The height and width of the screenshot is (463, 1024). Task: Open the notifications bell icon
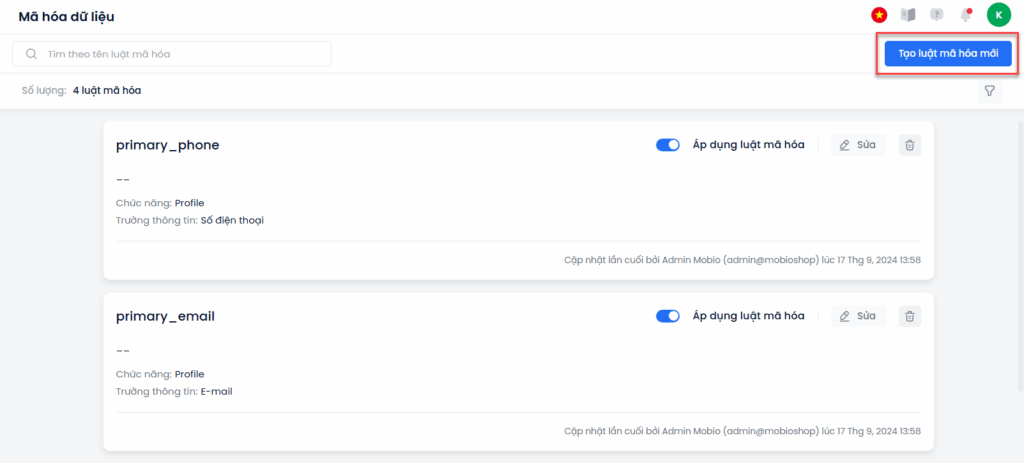pos(965,14)
